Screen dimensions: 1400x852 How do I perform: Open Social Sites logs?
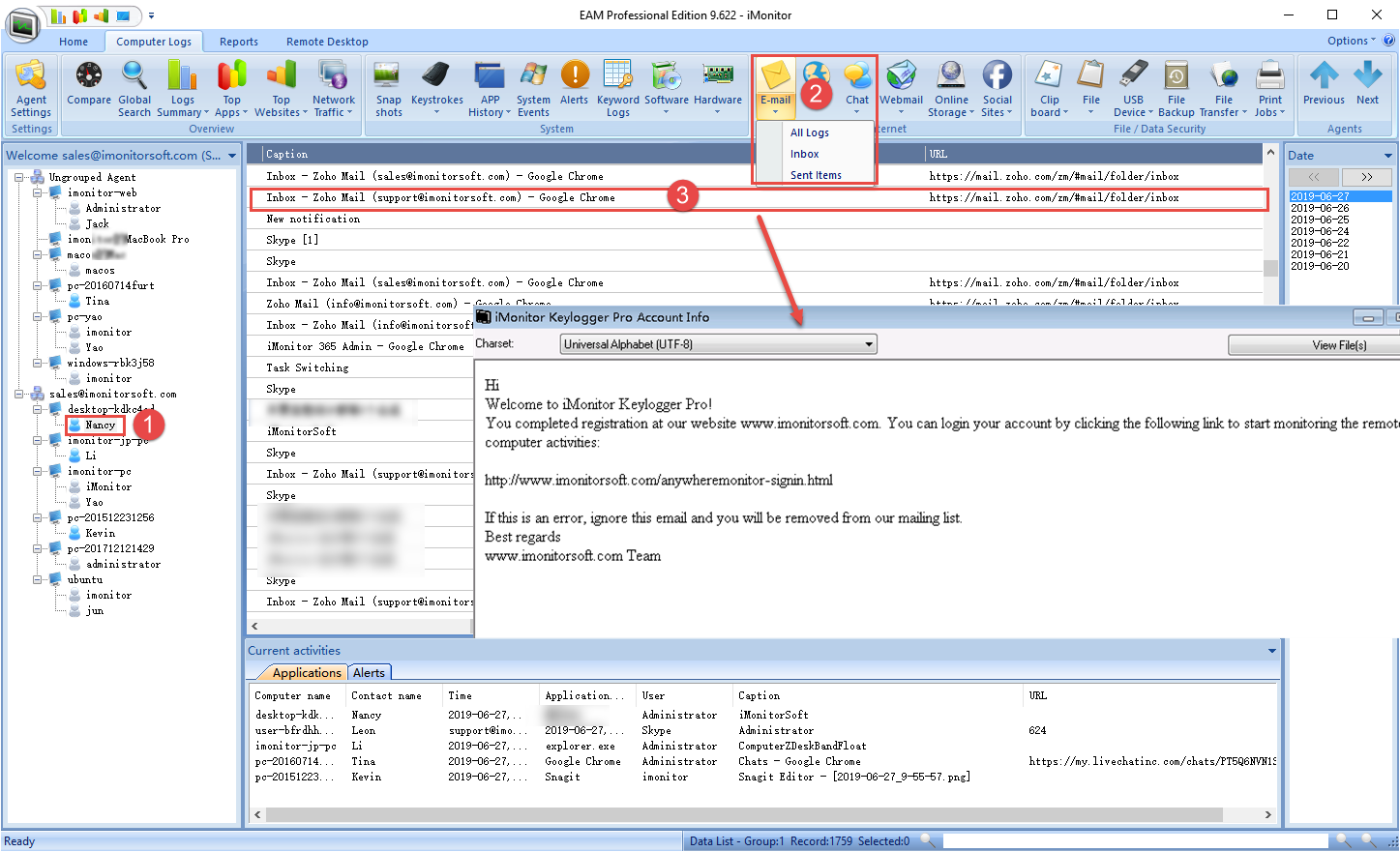(x=998, y=89)
